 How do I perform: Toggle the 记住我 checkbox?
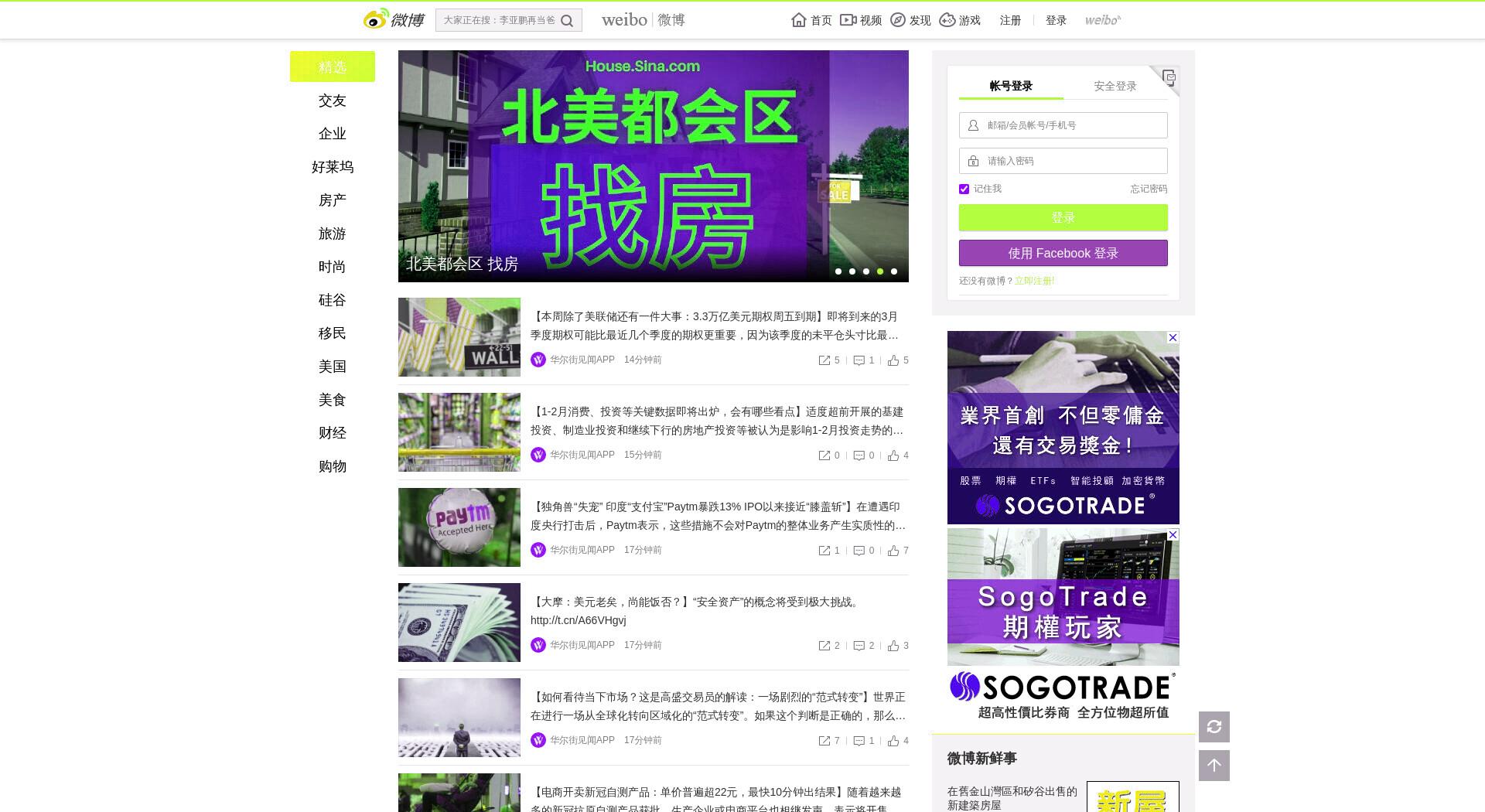pyautogui.click(x=964, y=189)
